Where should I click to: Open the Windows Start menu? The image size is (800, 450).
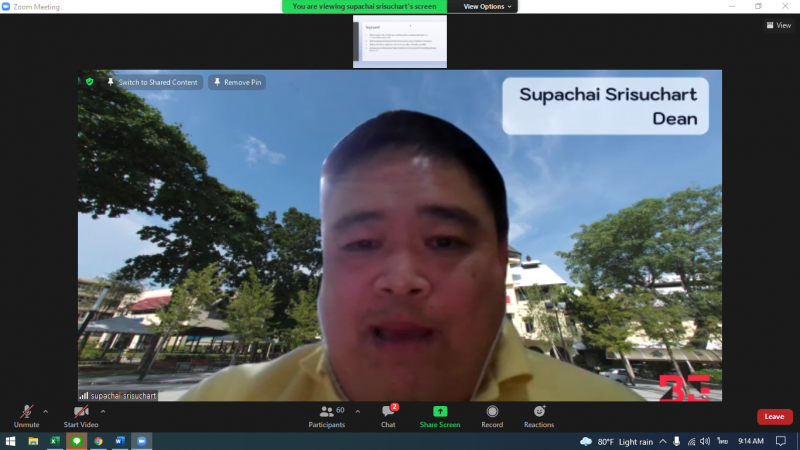coord(10,441)
